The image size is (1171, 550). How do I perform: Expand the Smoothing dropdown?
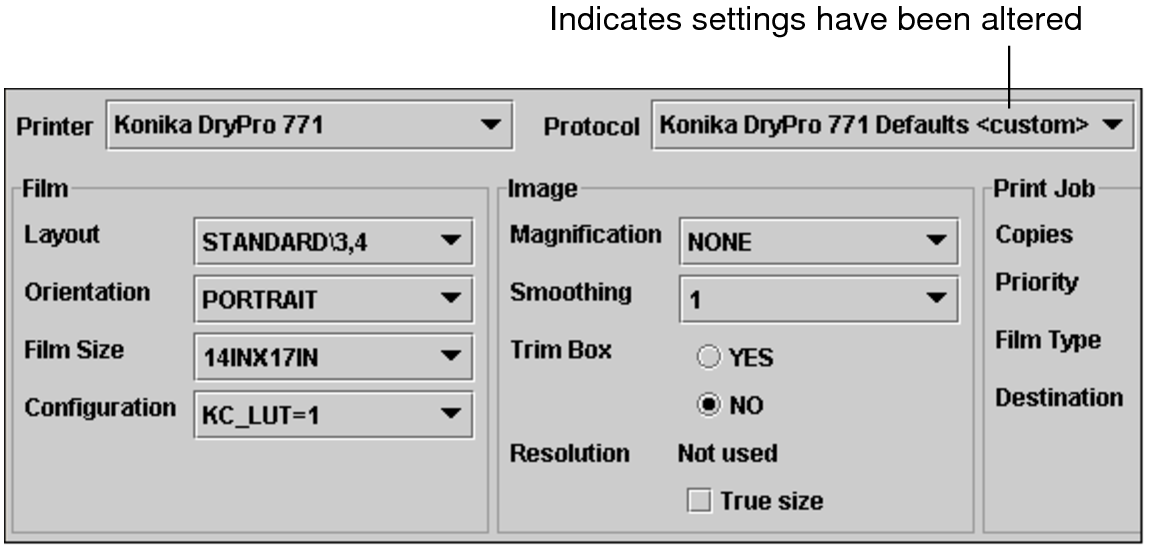(818, 298)
